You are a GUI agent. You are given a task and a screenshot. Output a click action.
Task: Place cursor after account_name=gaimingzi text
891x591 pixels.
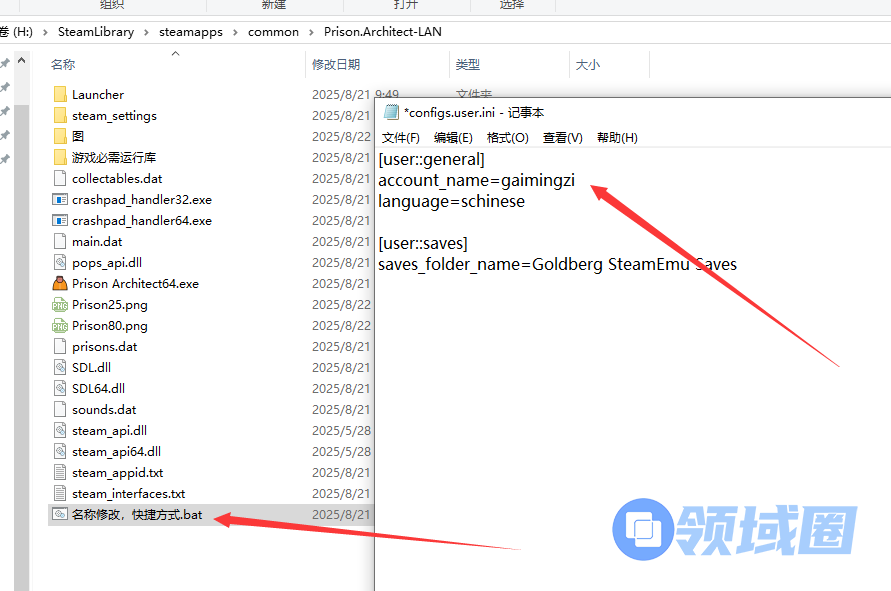point(577,180)
